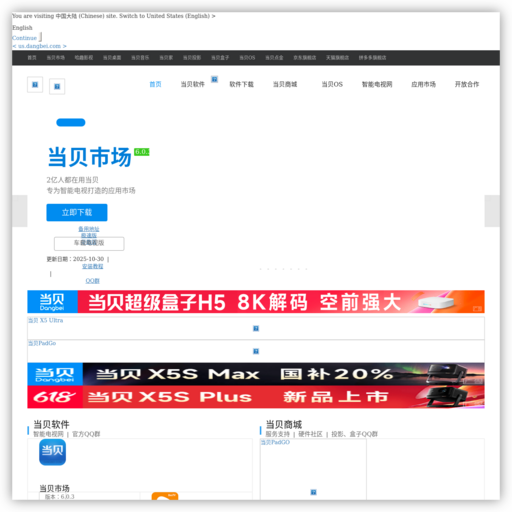The image size is (512, 512).
Task: Click the 当贝软件 section heading
Action: point(51,424)
